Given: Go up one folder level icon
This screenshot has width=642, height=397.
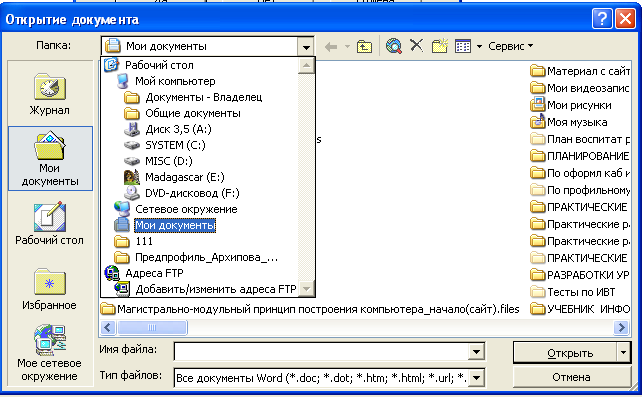Looking at the screenshot, I should [364, 47].
